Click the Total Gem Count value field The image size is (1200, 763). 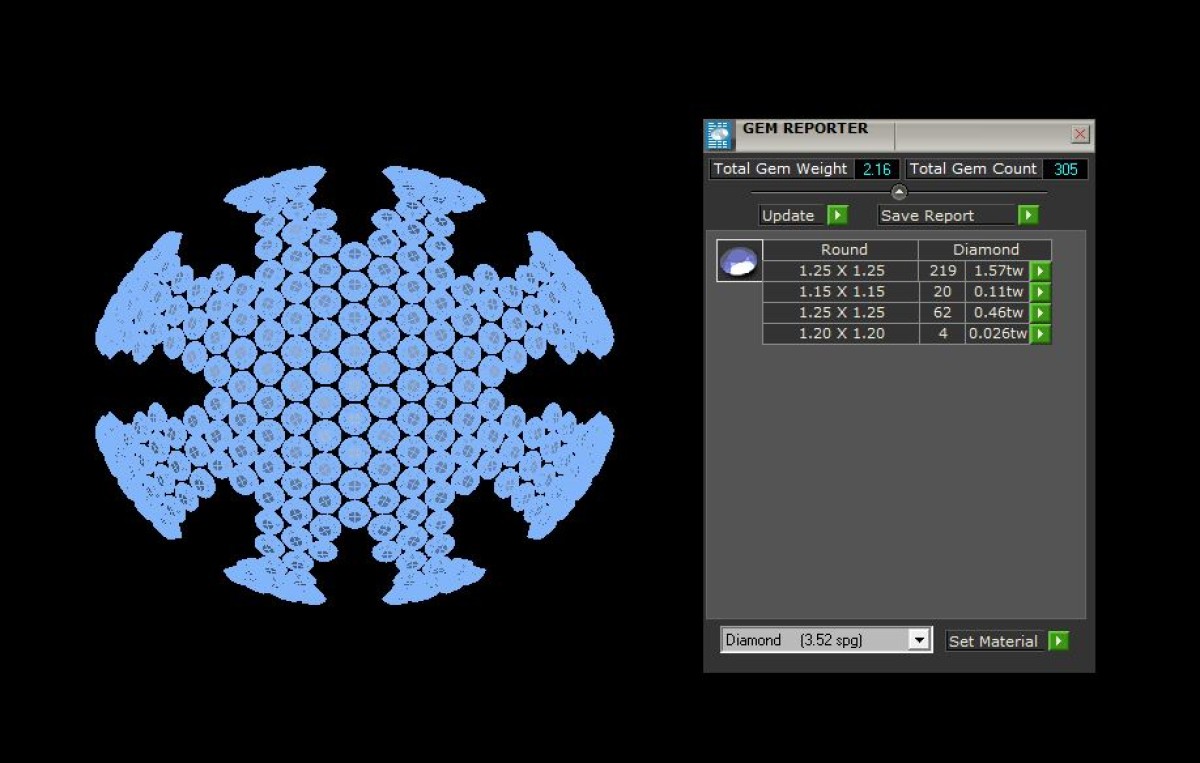click(x=1065, y=169)
